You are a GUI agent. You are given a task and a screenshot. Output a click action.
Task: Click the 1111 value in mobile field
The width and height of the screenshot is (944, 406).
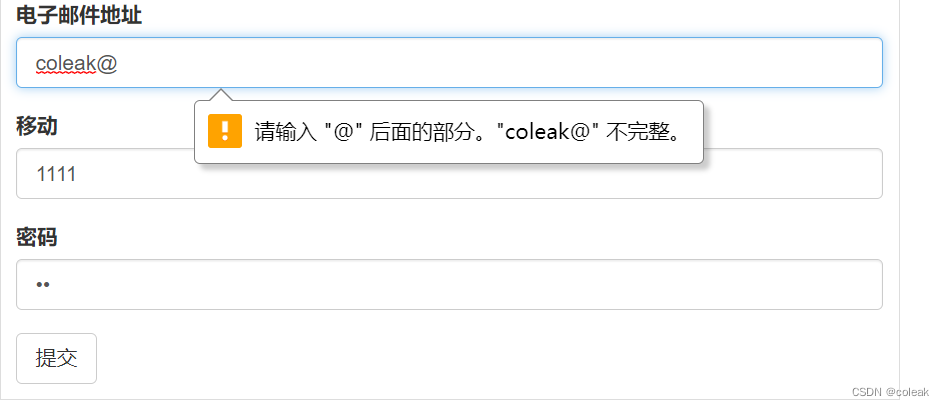[57, 174]
